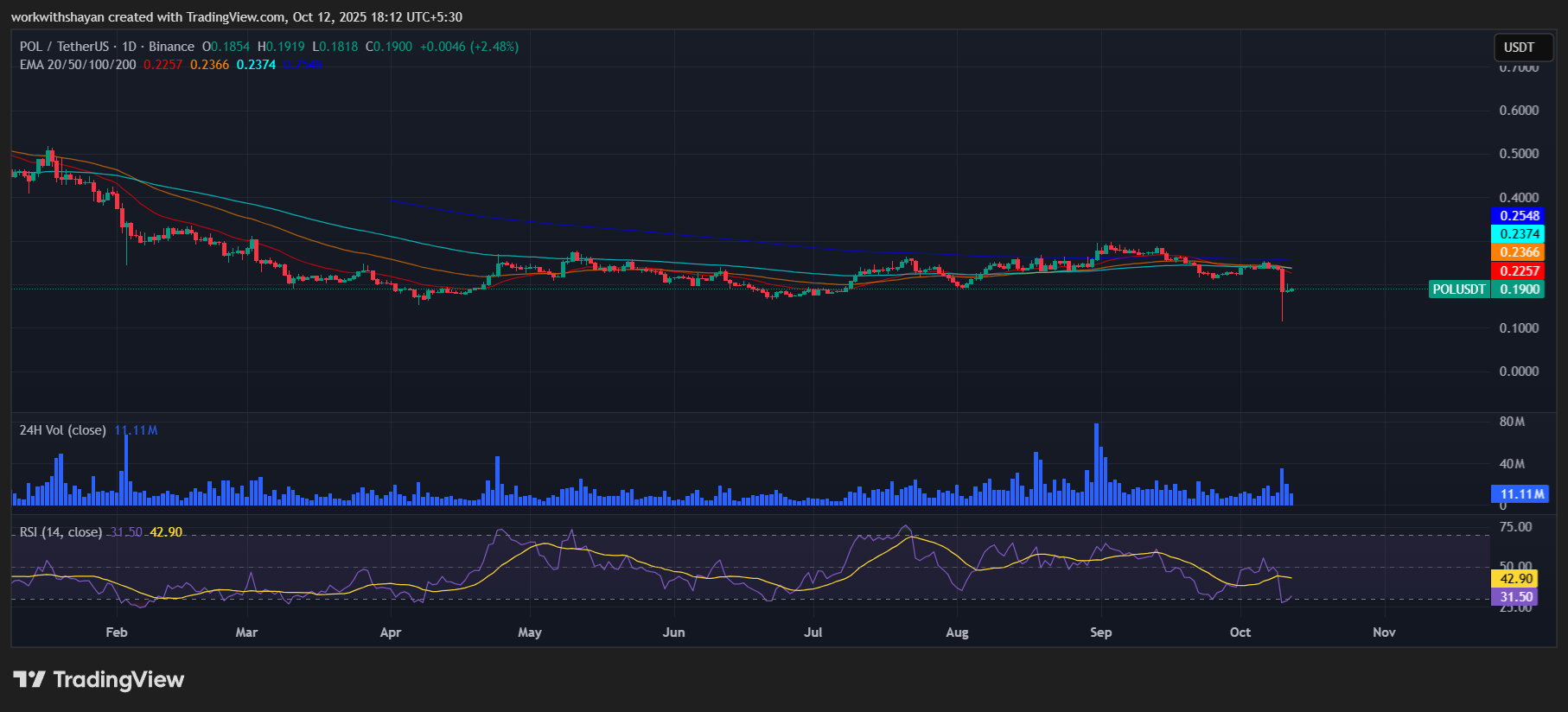Image resolution: width=1568 pixels, height=712 pixels.
Task: Open the USDT currency selector
Action: [x=1519, y=48]
